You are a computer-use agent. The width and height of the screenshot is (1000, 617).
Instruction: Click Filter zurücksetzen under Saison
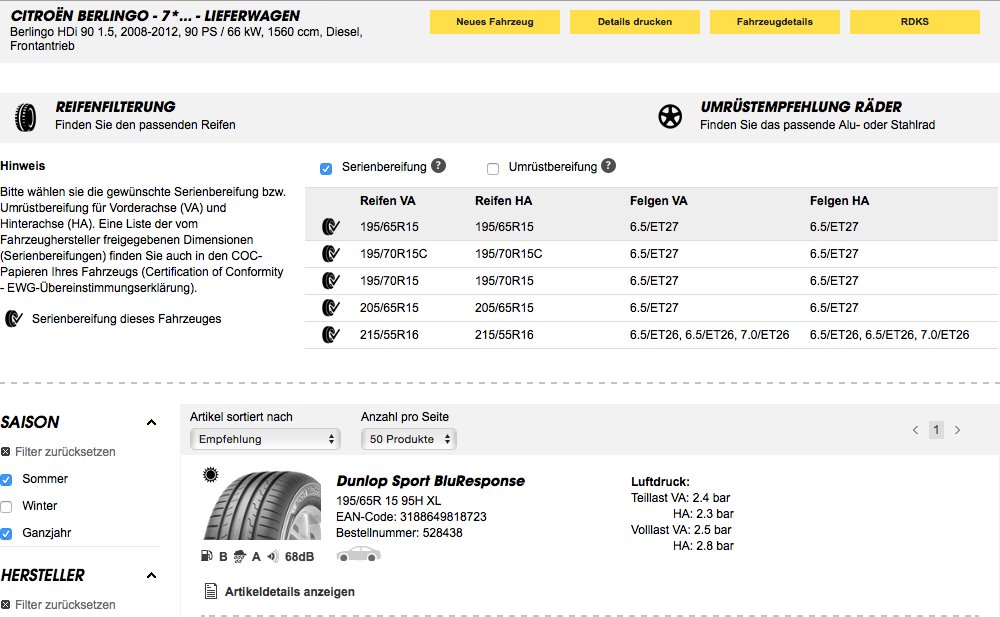pos(65,452)
